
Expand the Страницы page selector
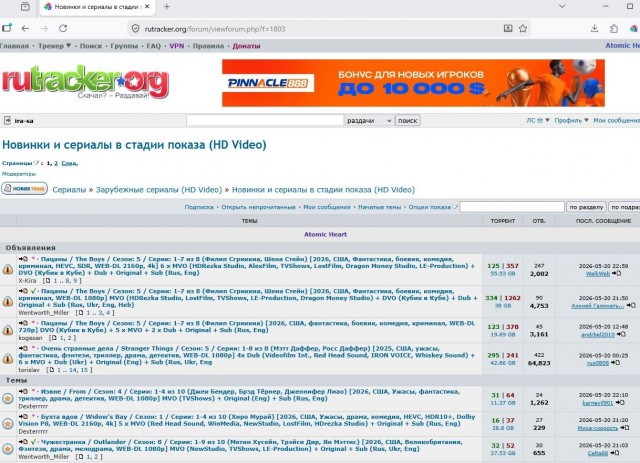click(x=20, y=163)
